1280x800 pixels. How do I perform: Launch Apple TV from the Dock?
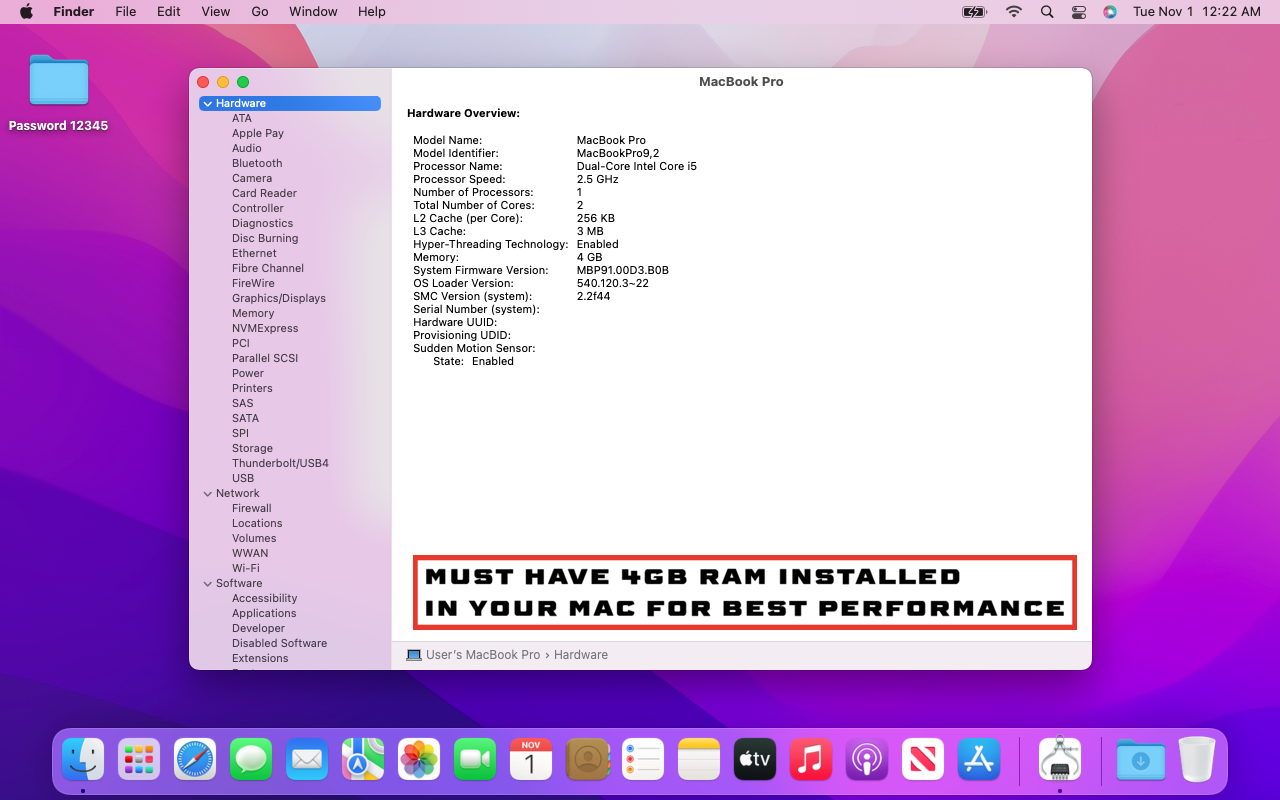(755, 760)
